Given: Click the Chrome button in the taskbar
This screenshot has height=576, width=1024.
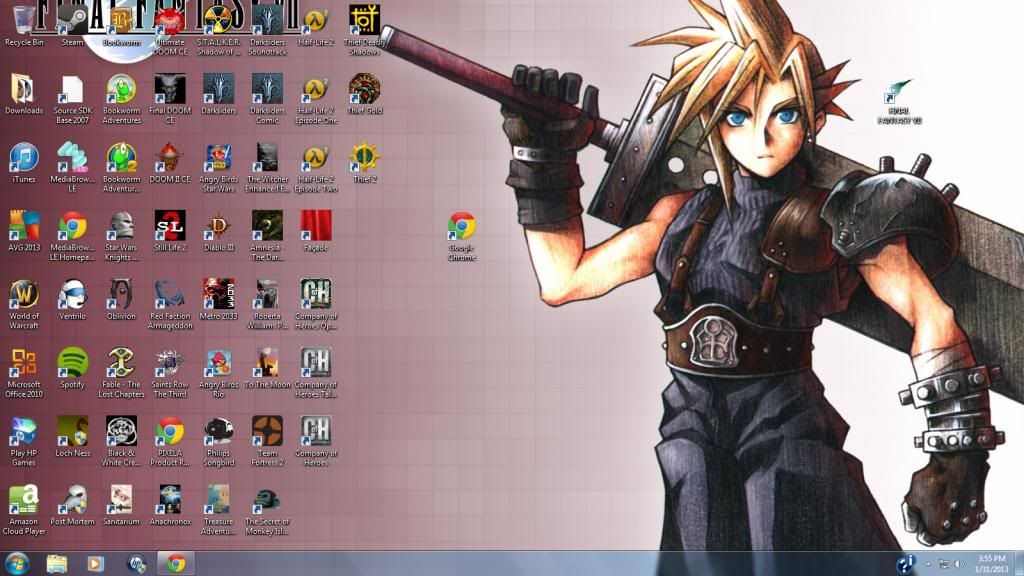Looking at the screenshot, I should [x=176, y=563].
